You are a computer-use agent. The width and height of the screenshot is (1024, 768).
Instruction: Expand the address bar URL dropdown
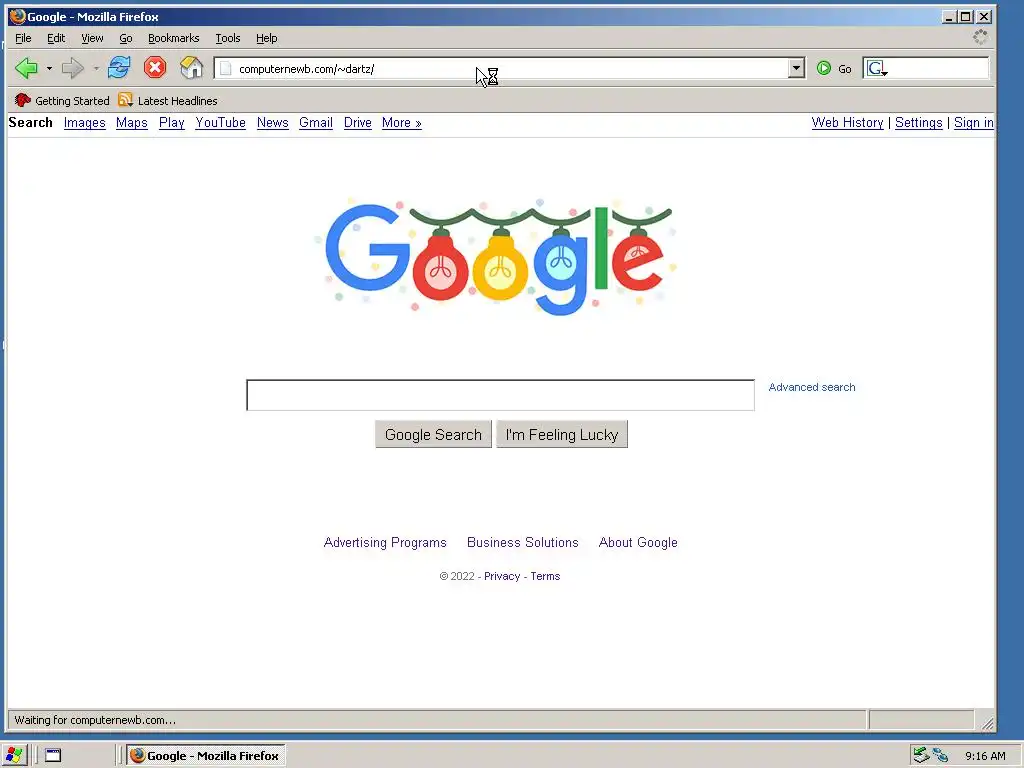pyautogui.click(x=796, y=68)
